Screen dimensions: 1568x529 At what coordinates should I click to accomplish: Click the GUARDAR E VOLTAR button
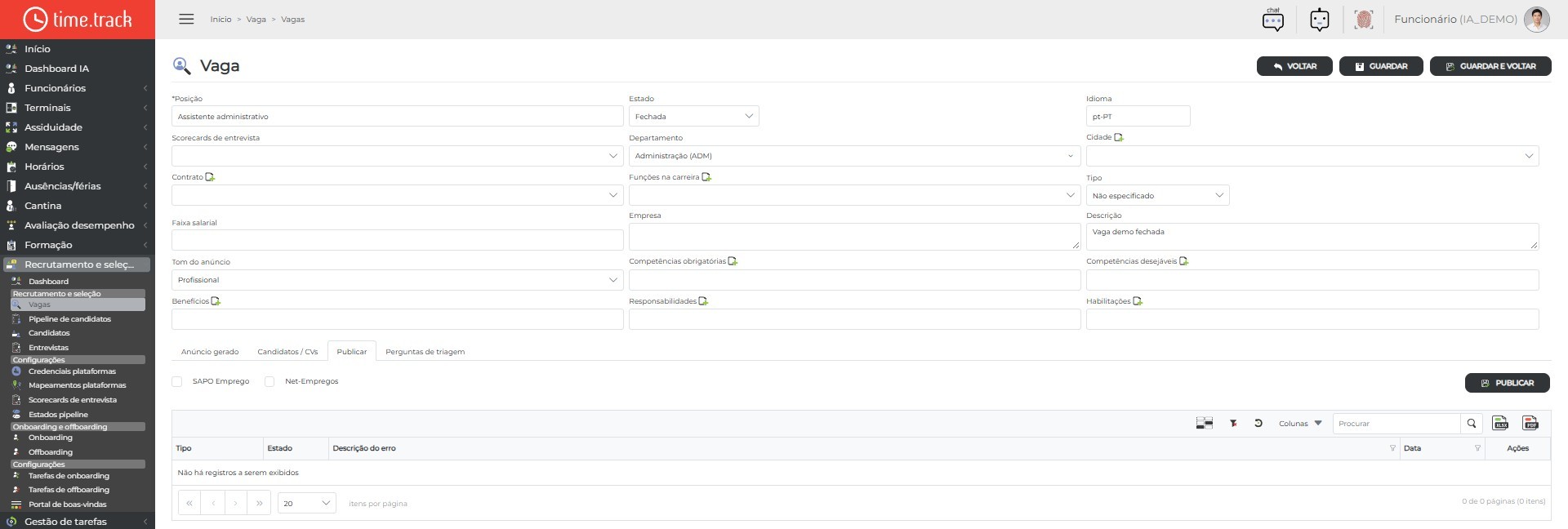1490,66
